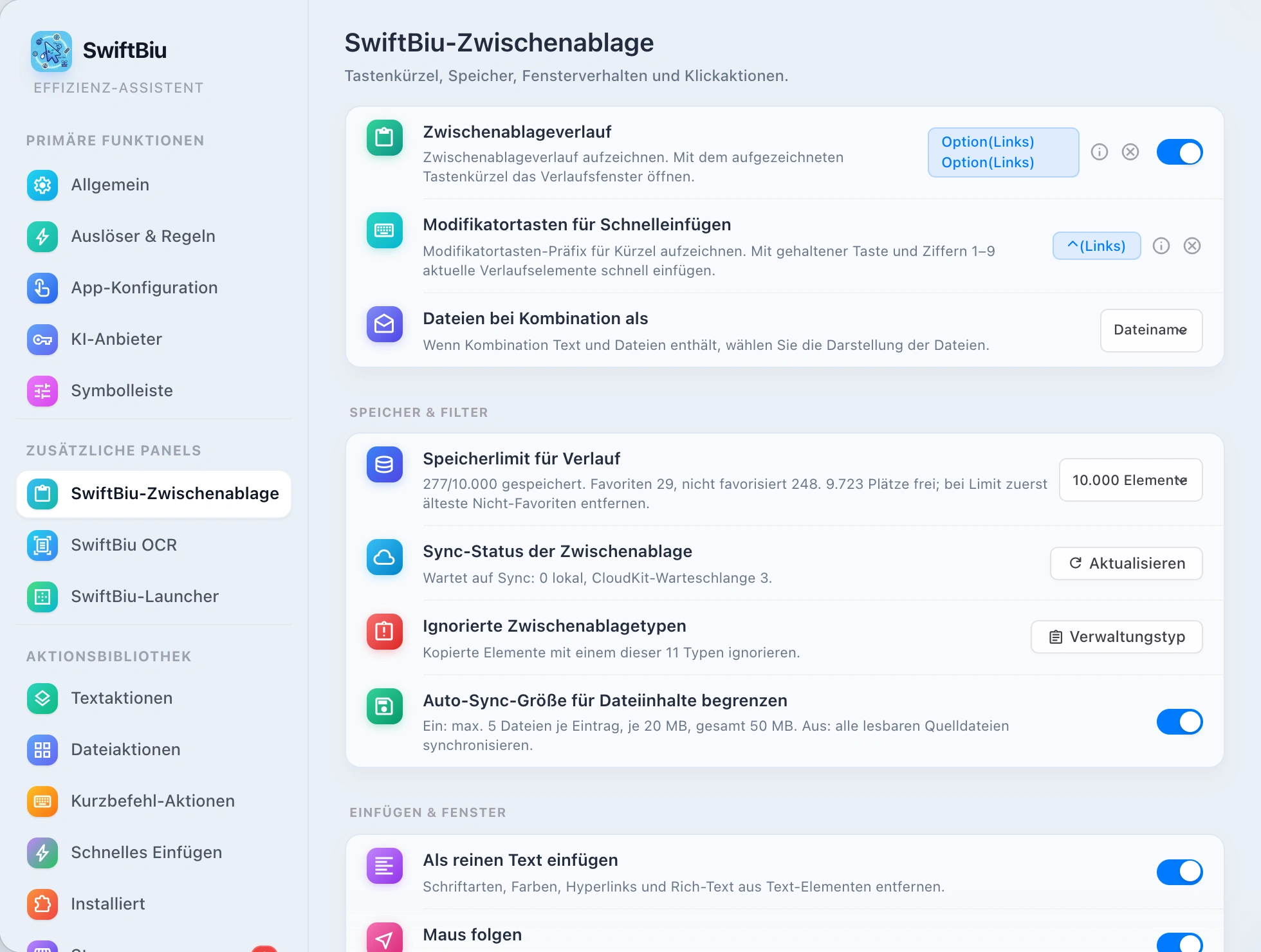Image resolution: width=1261 pixels, height=952 pixels.
Task: Open SwiftBiu-Launcher panel
Action: point(154,597)
